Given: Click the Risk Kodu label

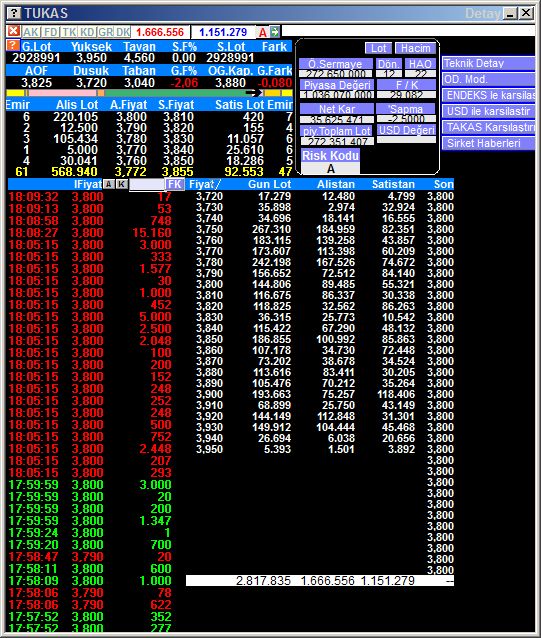Looking at the screenshot, I should (330, 155).
